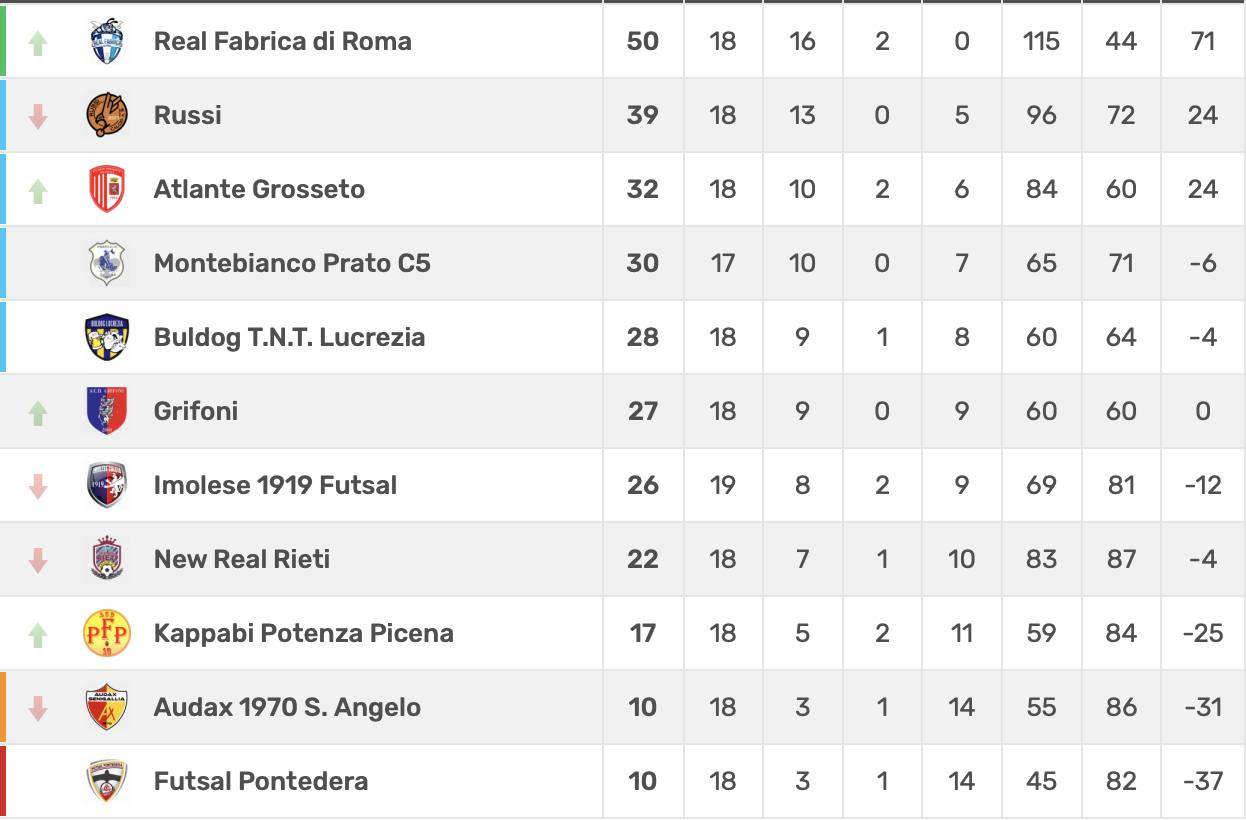
Task: Open the Kappabi Potenza Picena team link
Action: (x=303, y=633)
